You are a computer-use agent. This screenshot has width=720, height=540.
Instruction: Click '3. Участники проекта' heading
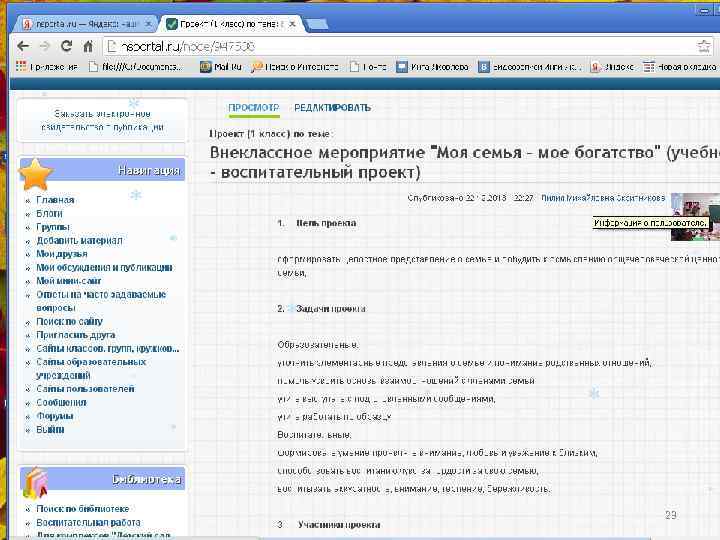pos(329,524)
